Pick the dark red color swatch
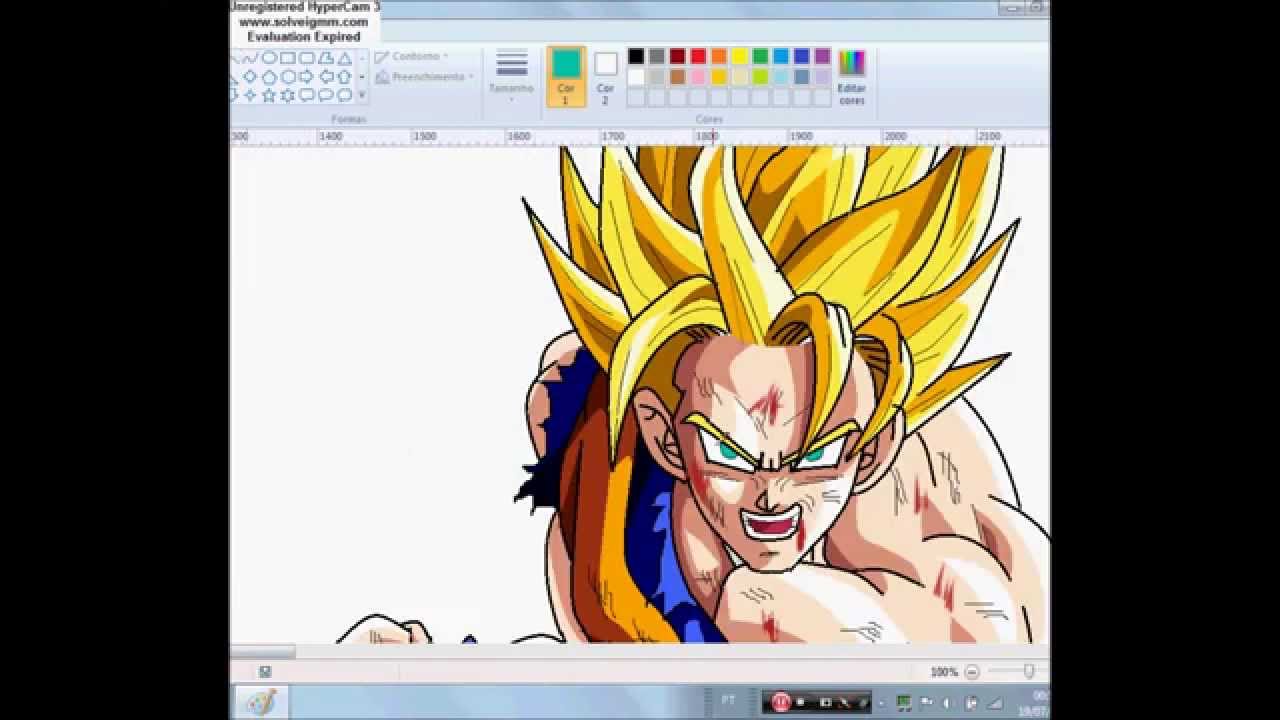This screenshot has height=720, width=1280. click(678, 56)
